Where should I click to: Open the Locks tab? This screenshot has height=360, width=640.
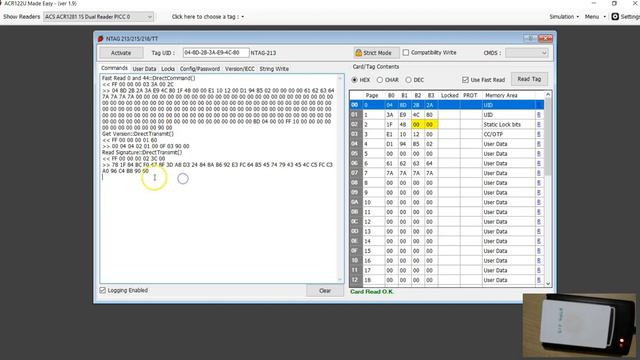pyautogui.click(x=168, y=69)
